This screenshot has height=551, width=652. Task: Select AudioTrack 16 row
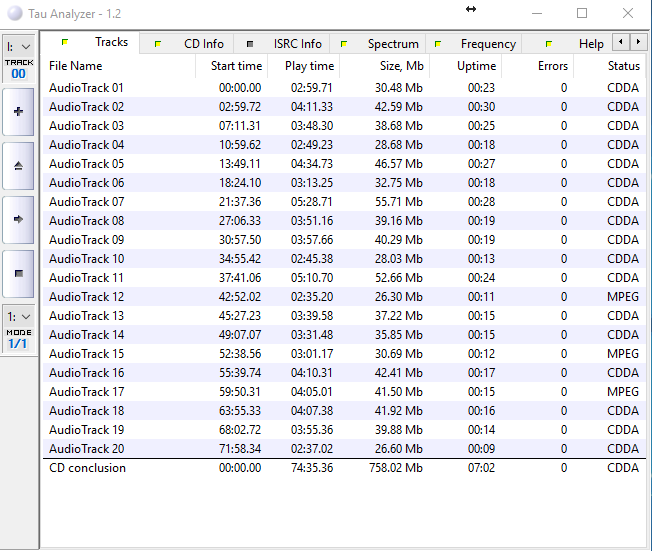(344, 373)
